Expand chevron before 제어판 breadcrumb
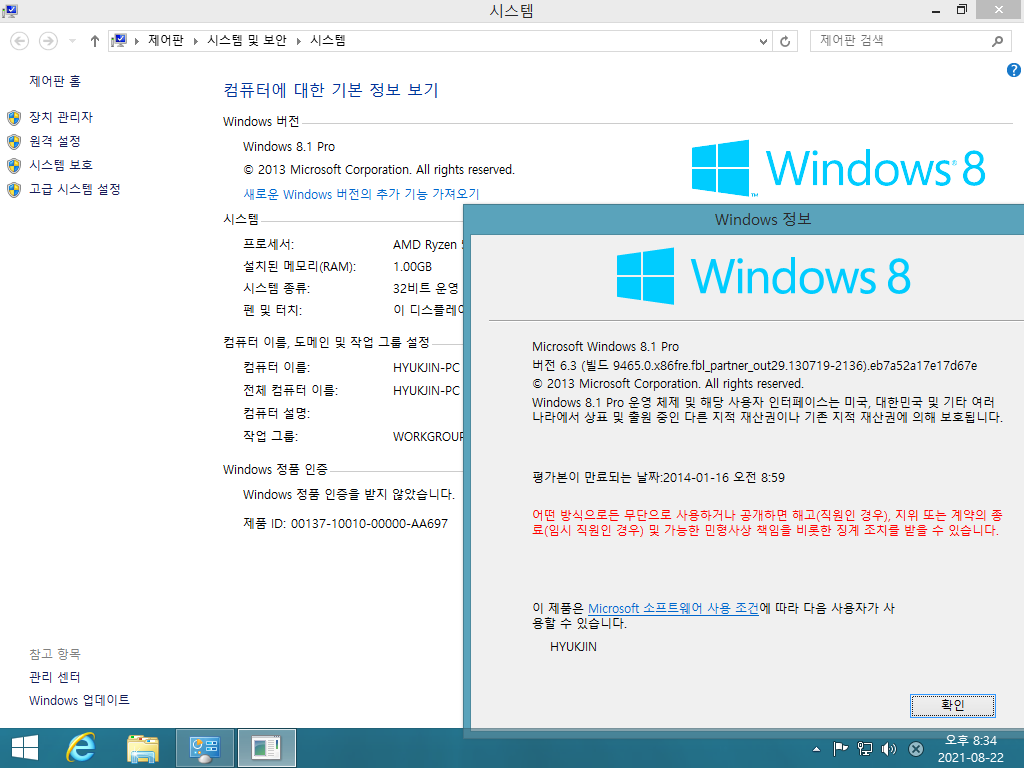 pyautogui.click(x=136, y=41)
